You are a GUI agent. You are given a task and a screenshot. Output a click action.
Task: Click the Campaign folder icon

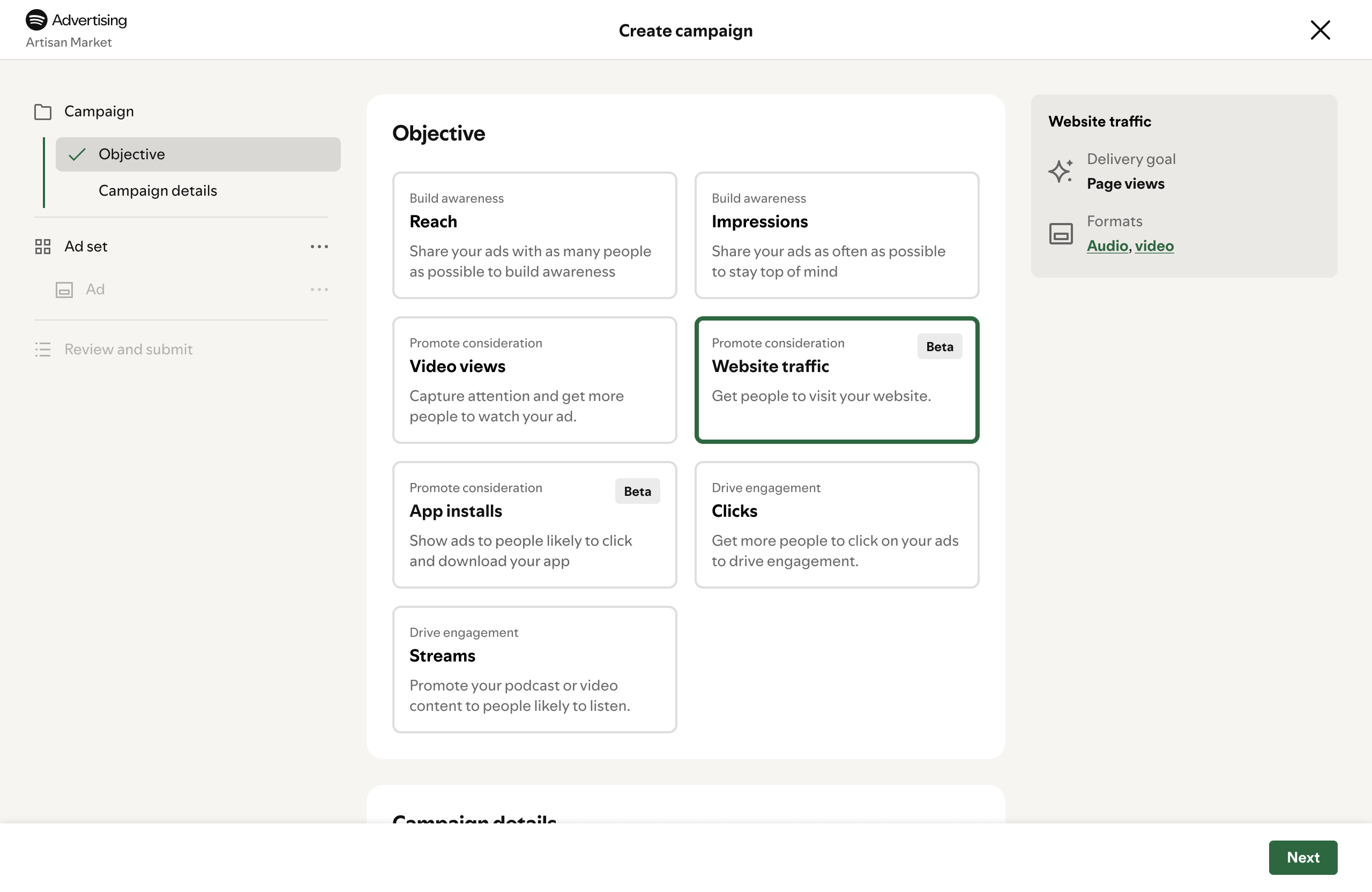click(x=43, y=112)
